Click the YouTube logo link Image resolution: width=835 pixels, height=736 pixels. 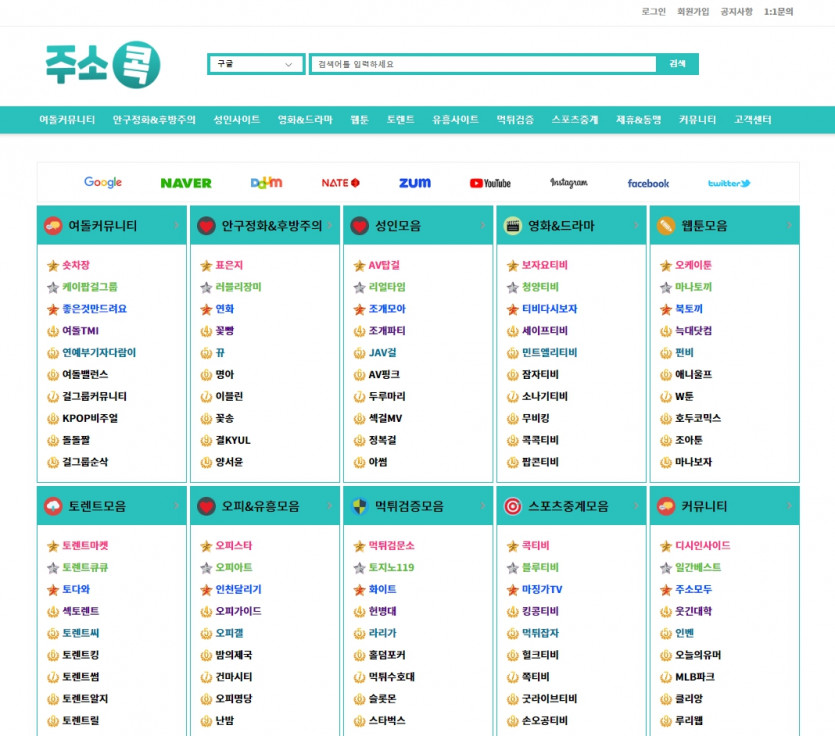pyautogui.click(x=490, y=183)
